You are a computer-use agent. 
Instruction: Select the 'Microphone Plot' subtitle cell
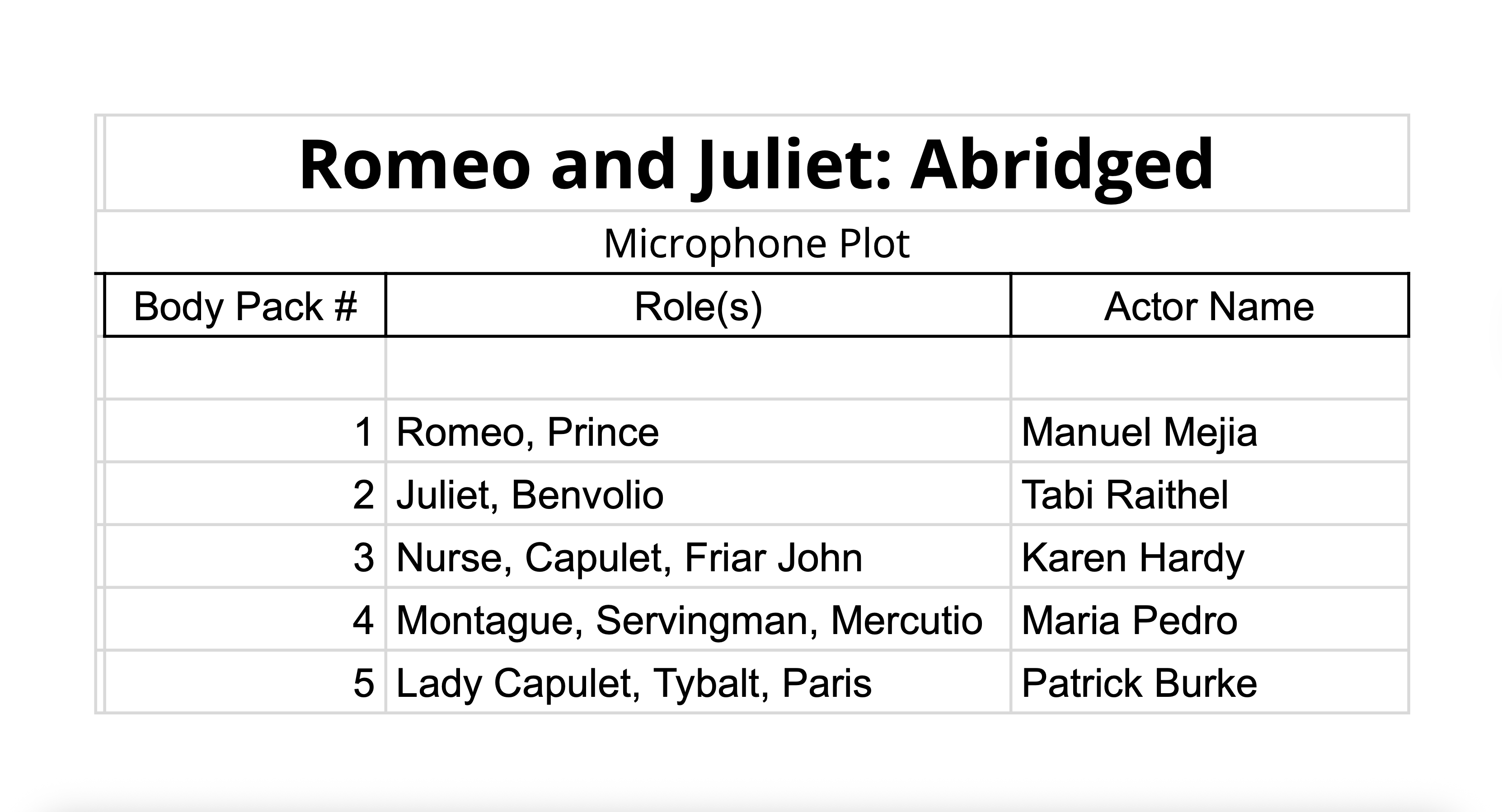[x=756, y=243]
